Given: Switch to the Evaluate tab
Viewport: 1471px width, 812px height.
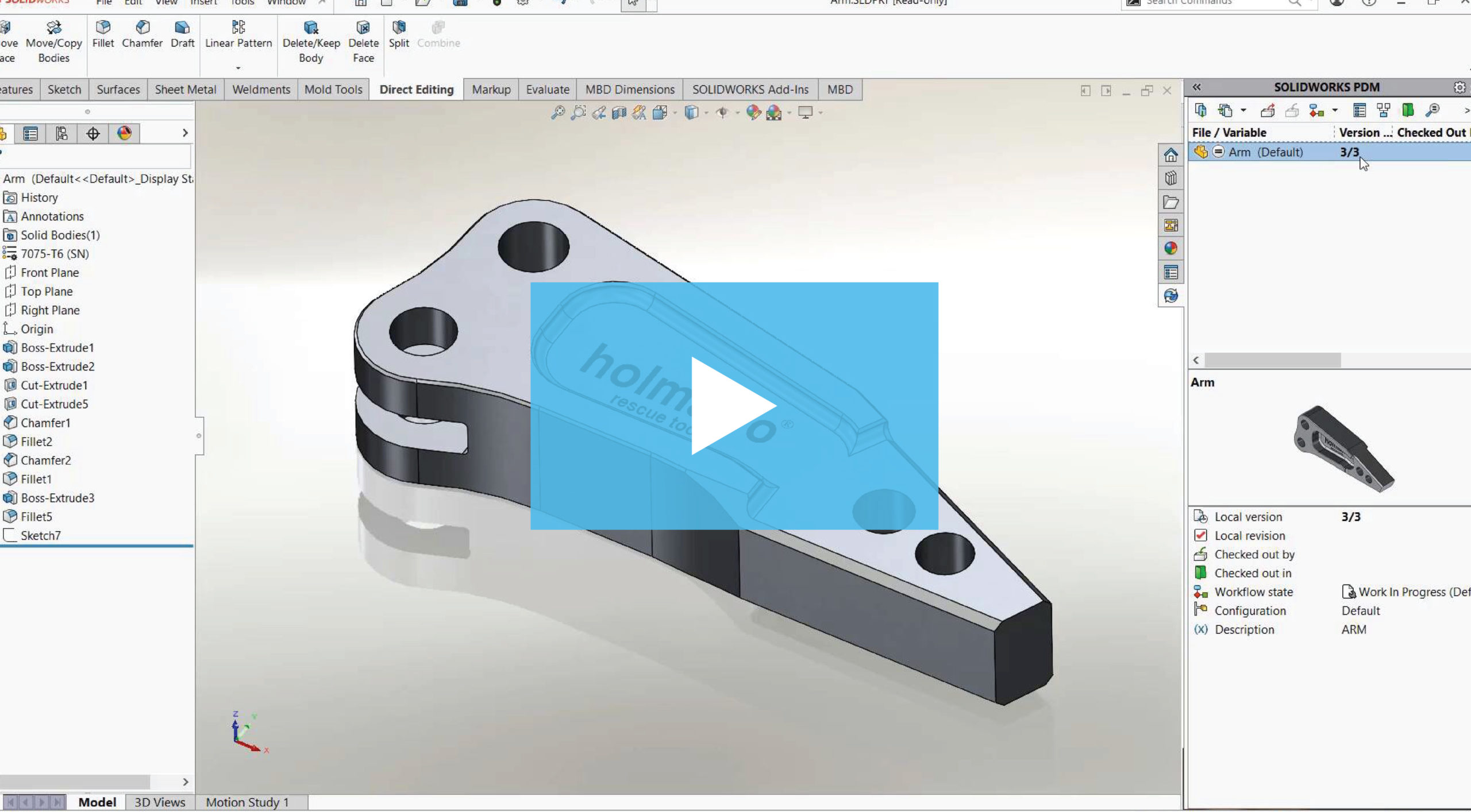Looking at the screenshot, I should pos(548,90).
